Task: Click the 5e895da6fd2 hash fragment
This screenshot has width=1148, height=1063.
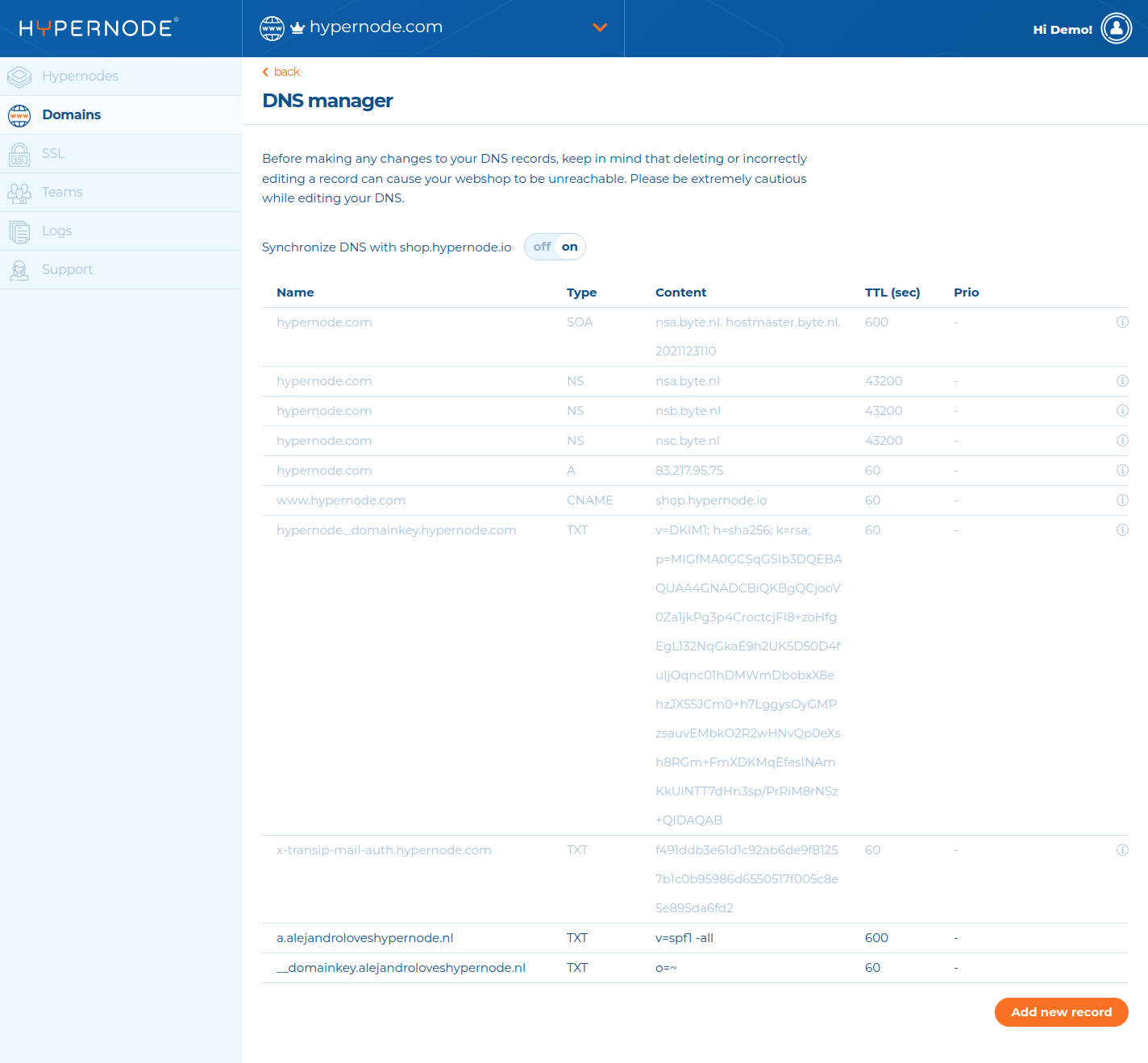Action: pyautogui.click(x=694, y=908)
